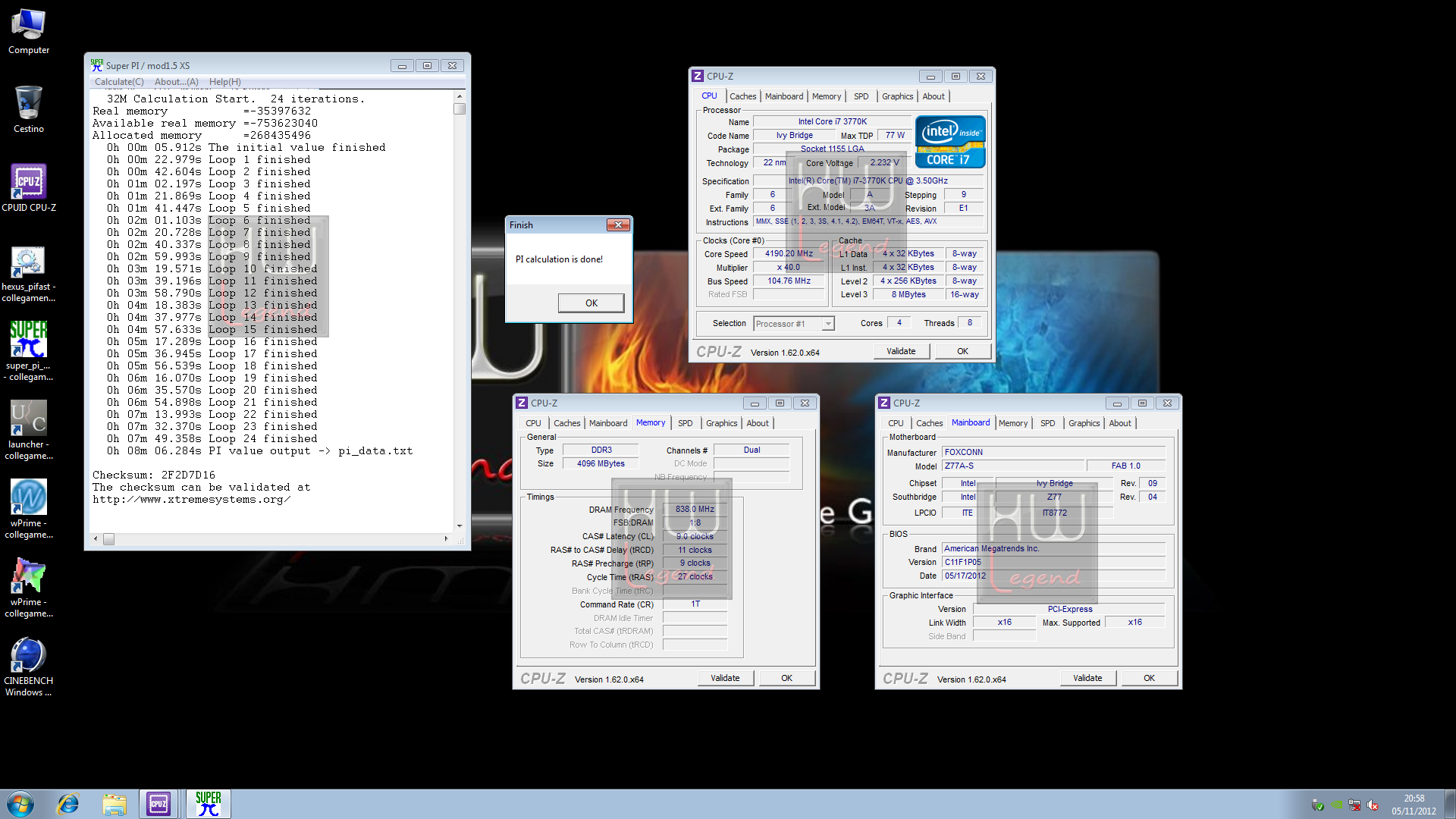Launch the blue wPrime shortcut
Image resolution: width=1456 pixels, height=819 pixels.
click(29, 509)
